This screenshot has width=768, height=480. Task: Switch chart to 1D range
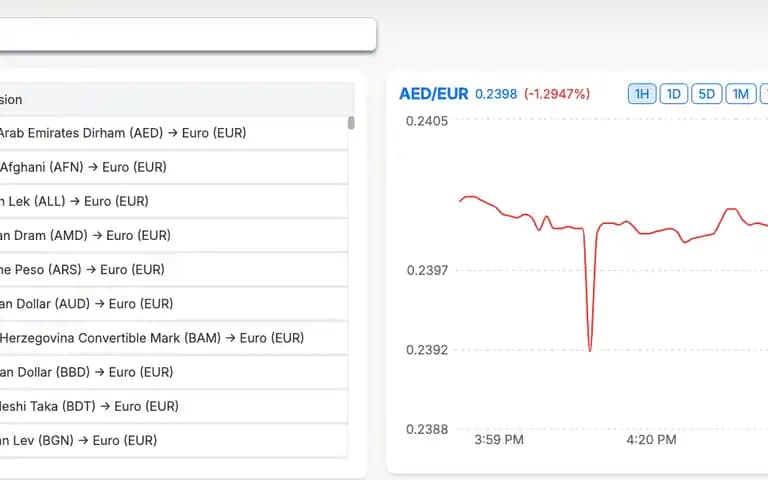(674, 94)
